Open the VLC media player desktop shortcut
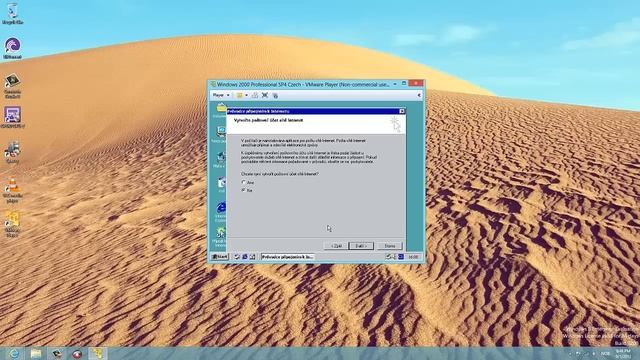Viewport: 640px width, 360px height. point(12,190)
